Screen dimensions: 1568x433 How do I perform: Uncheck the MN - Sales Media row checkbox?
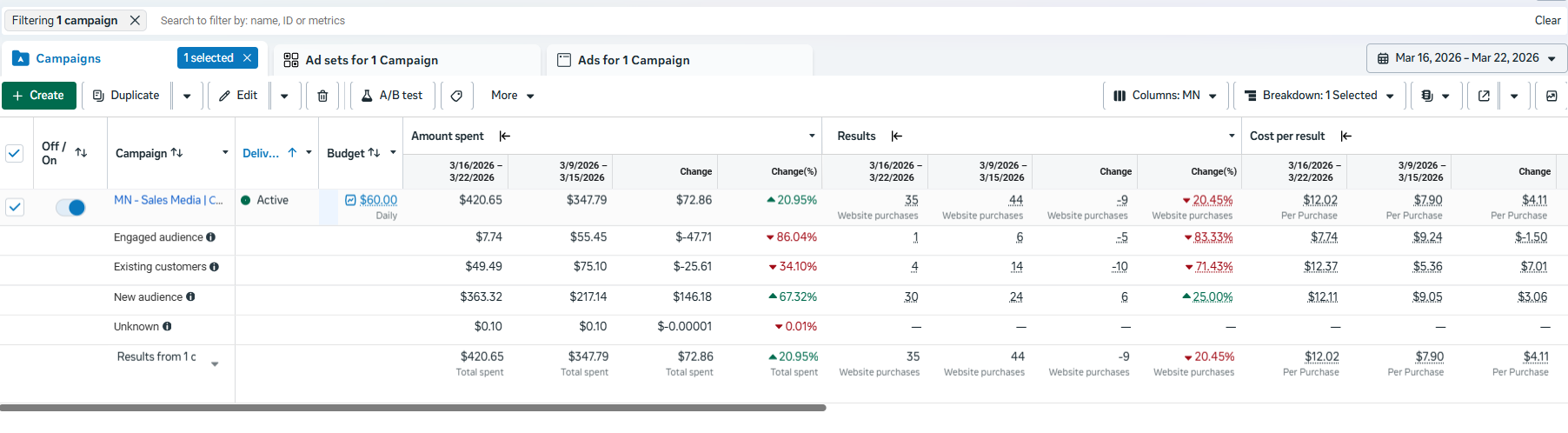tap(15, 207)
